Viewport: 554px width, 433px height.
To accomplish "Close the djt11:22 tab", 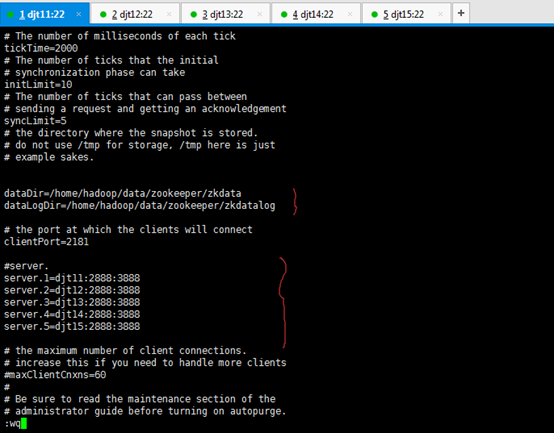I will (x=79, y=14).
